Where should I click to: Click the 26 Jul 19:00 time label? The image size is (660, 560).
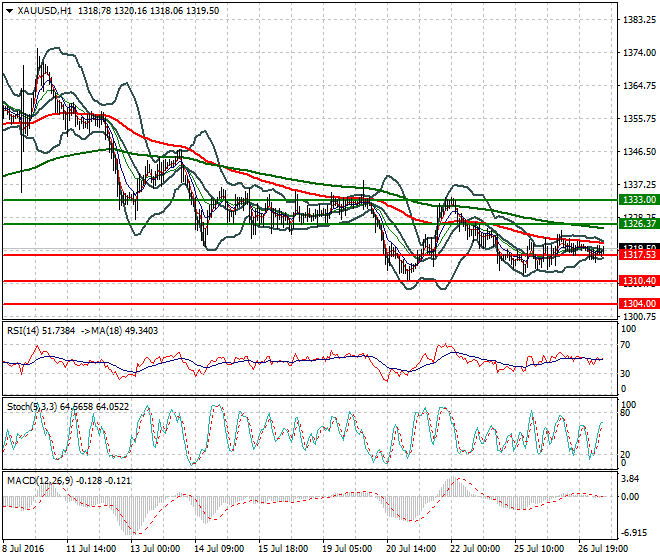[603, 549]
